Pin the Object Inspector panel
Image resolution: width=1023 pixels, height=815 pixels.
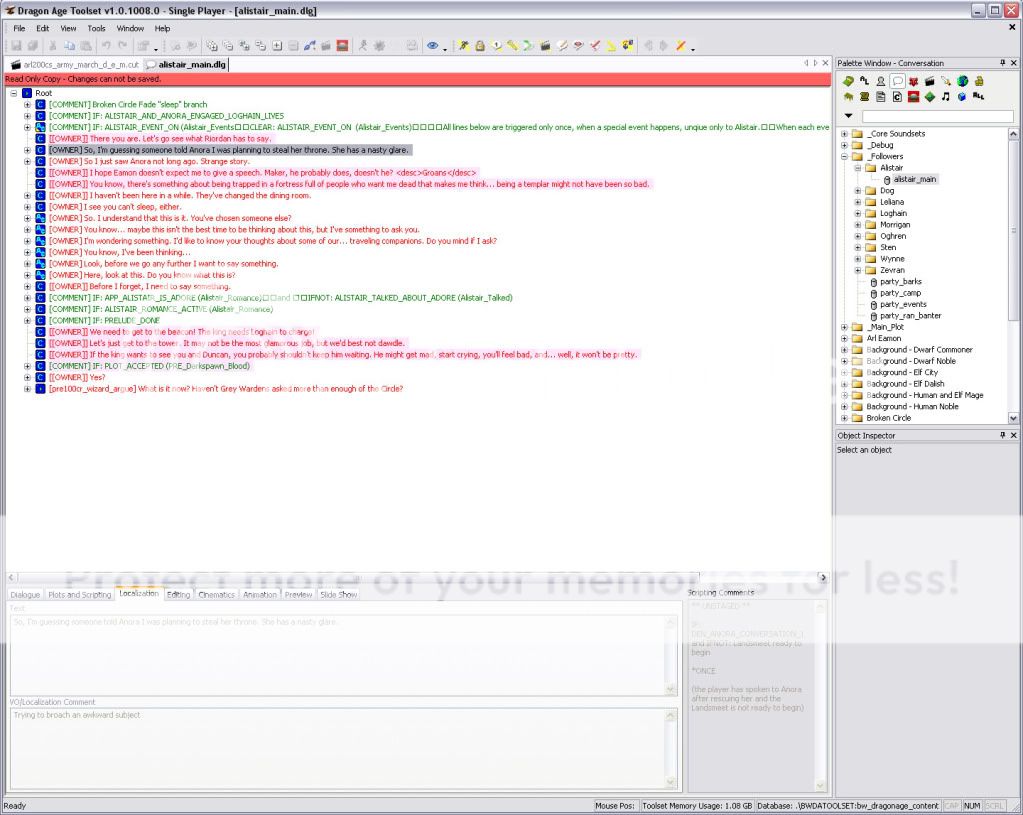click(x=1001, y=436)
